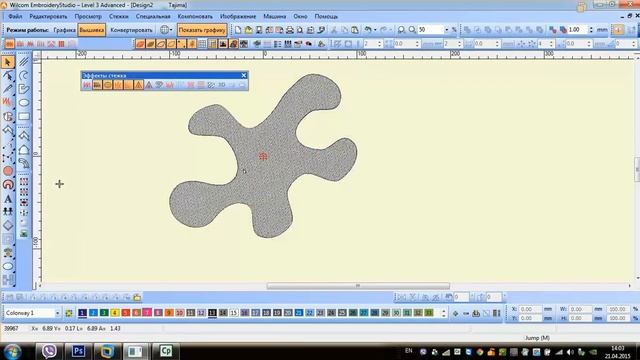This screenshot has width=640, height=360.
Task: Select the red circle tool
Action: click(x=8, y=171)
